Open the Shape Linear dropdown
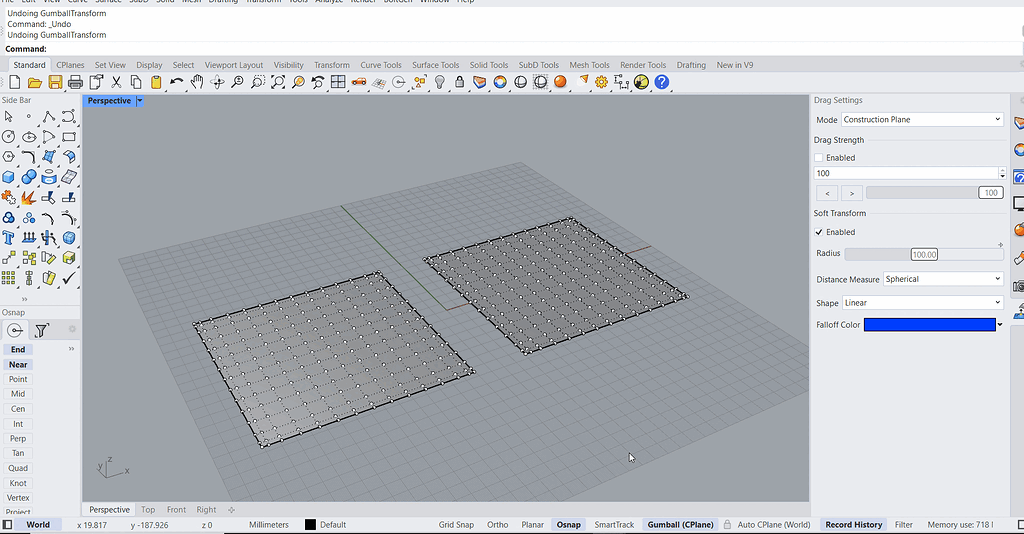Image resolution: width=1024 pixels, height=534 pixels. 921,303
